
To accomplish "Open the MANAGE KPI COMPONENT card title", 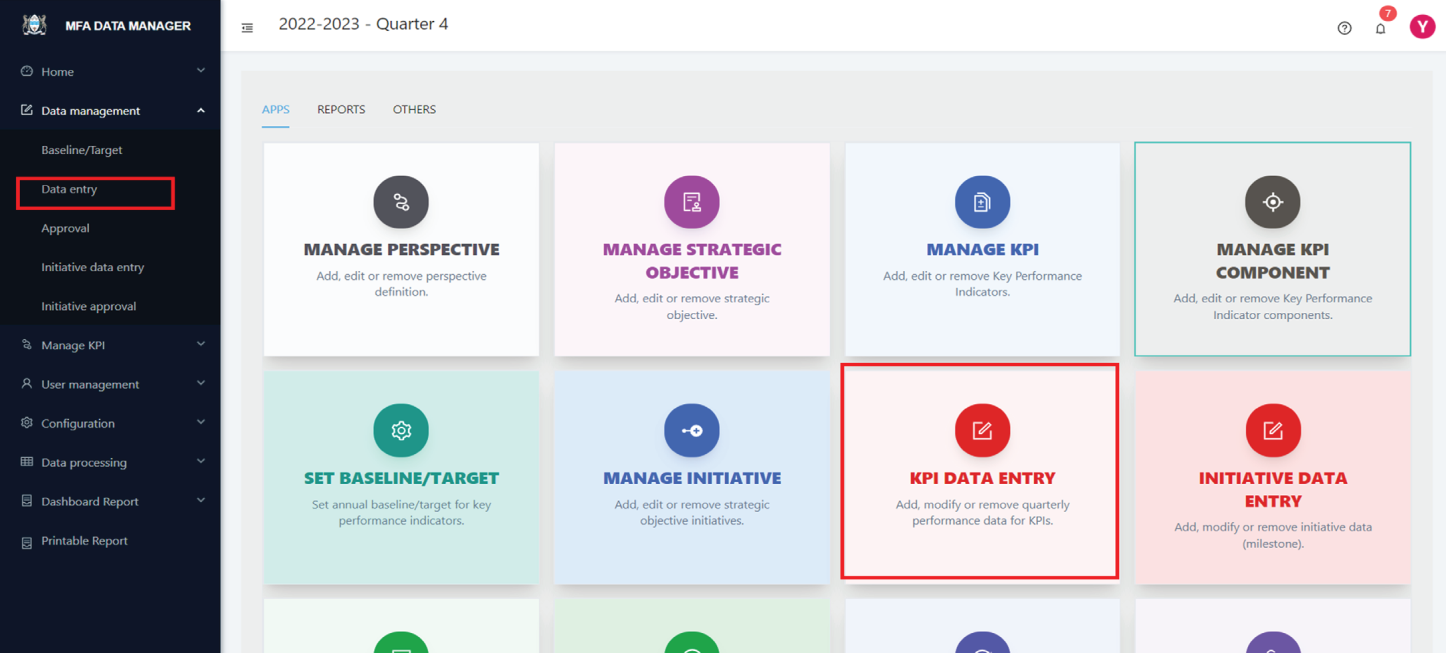I will (x=1272, y=261).
